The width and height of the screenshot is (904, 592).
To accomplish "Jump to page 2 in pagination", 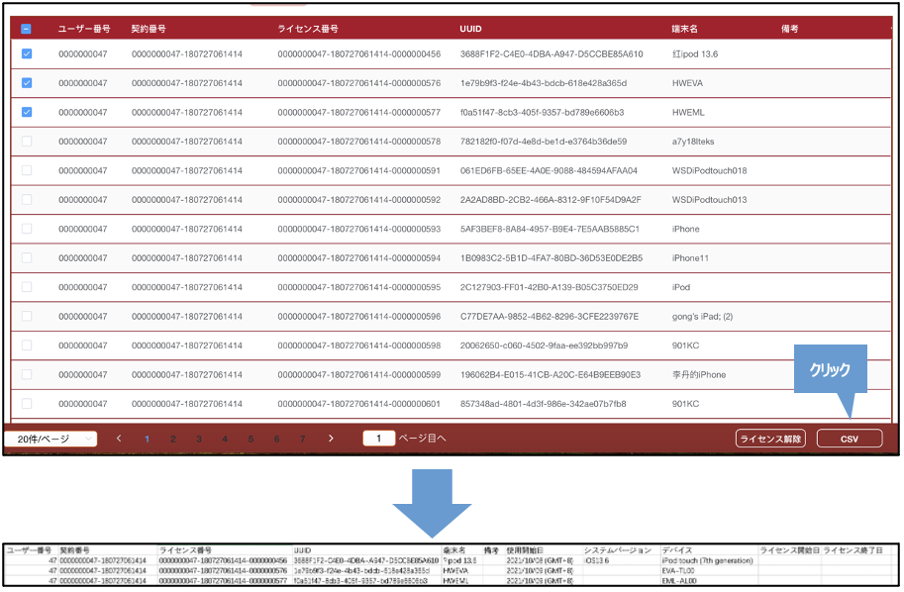I will click(x=173, y=438).
